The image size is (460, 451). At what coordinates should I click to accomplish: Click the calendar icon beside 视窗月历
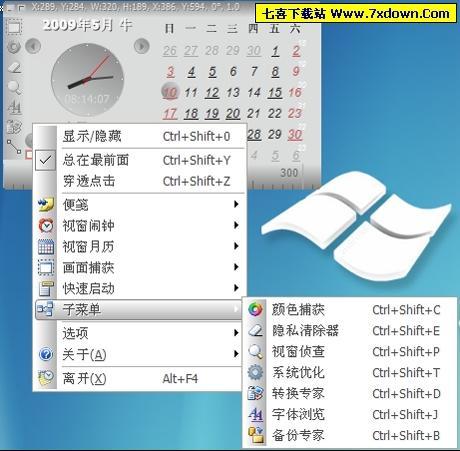(46, 247)
